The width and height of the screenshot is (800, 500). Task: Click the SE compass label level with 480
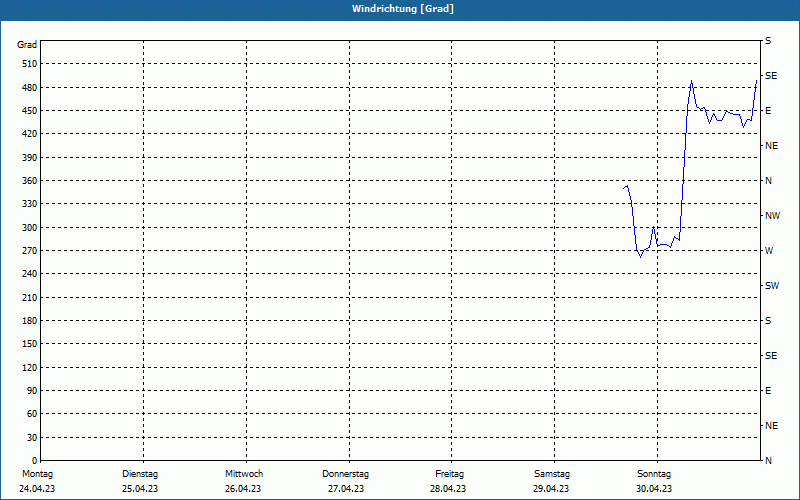click(771, 76)
